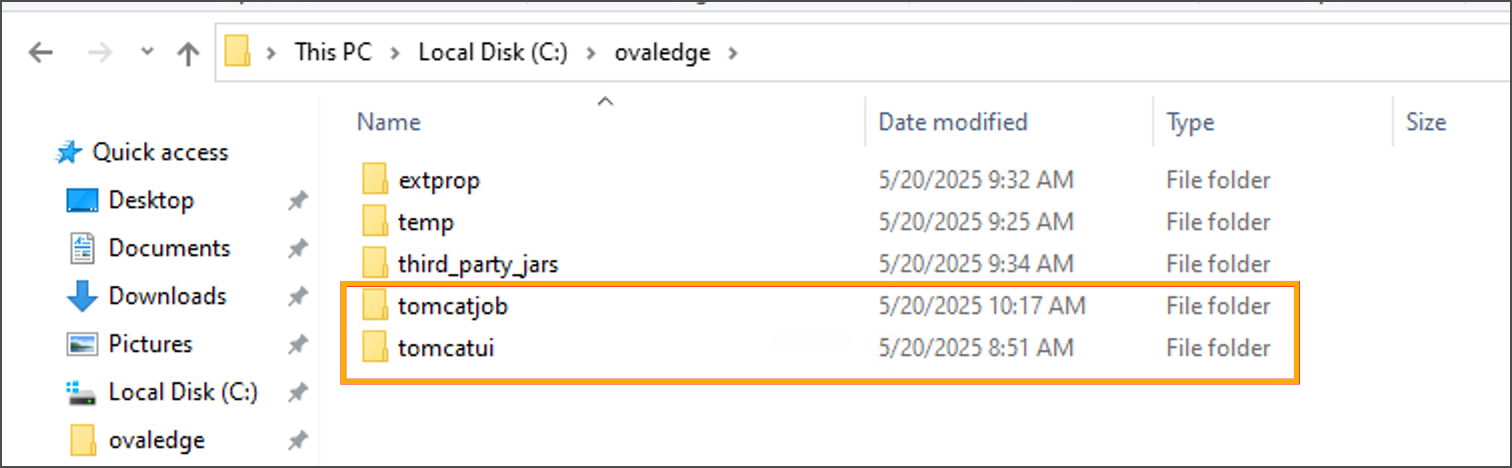Sort by Name column header
The height and width of the screenshot is (468, 1512).
pos(389,122)
